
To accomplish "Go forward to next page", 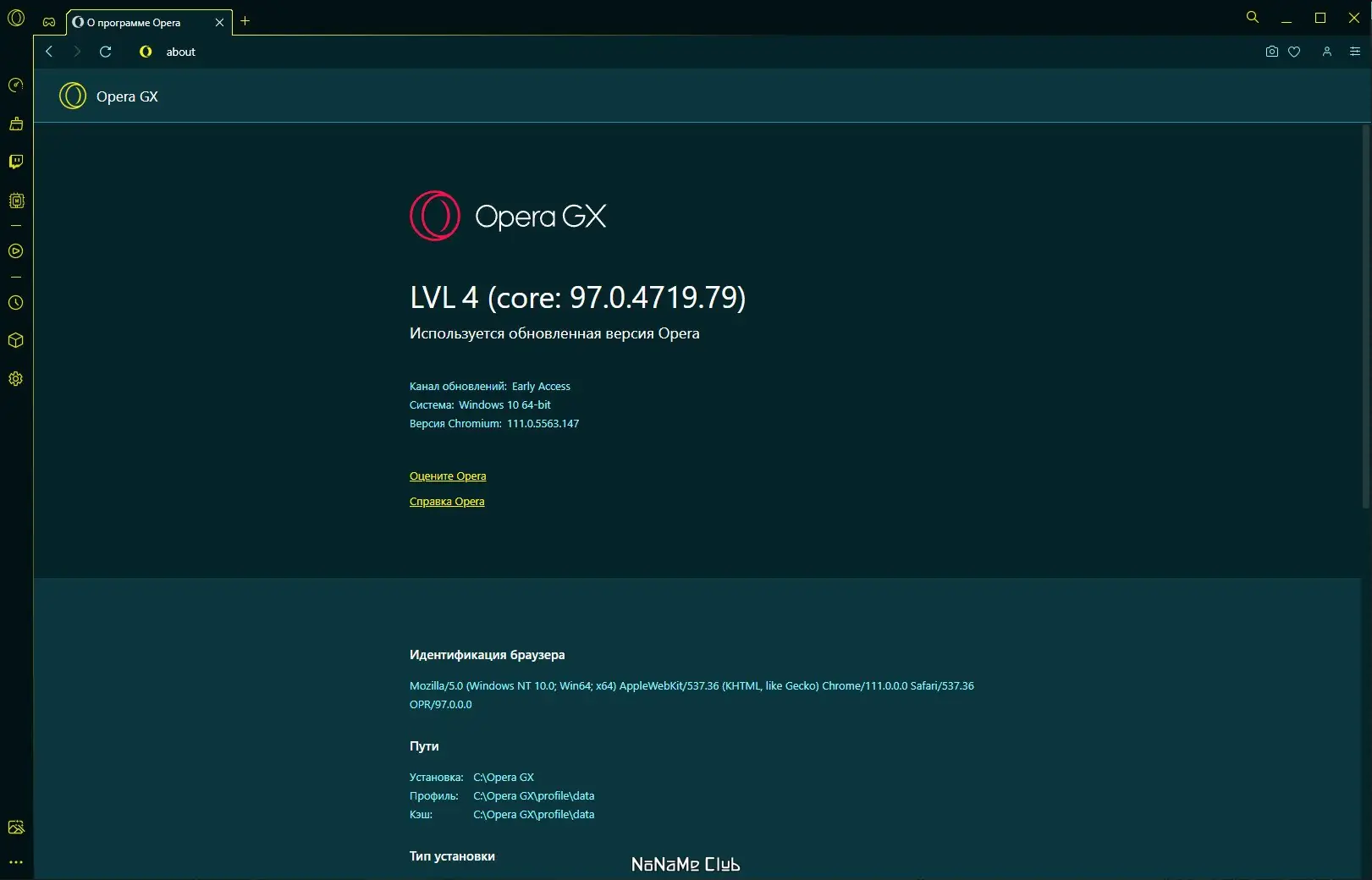I will (77, 52).
